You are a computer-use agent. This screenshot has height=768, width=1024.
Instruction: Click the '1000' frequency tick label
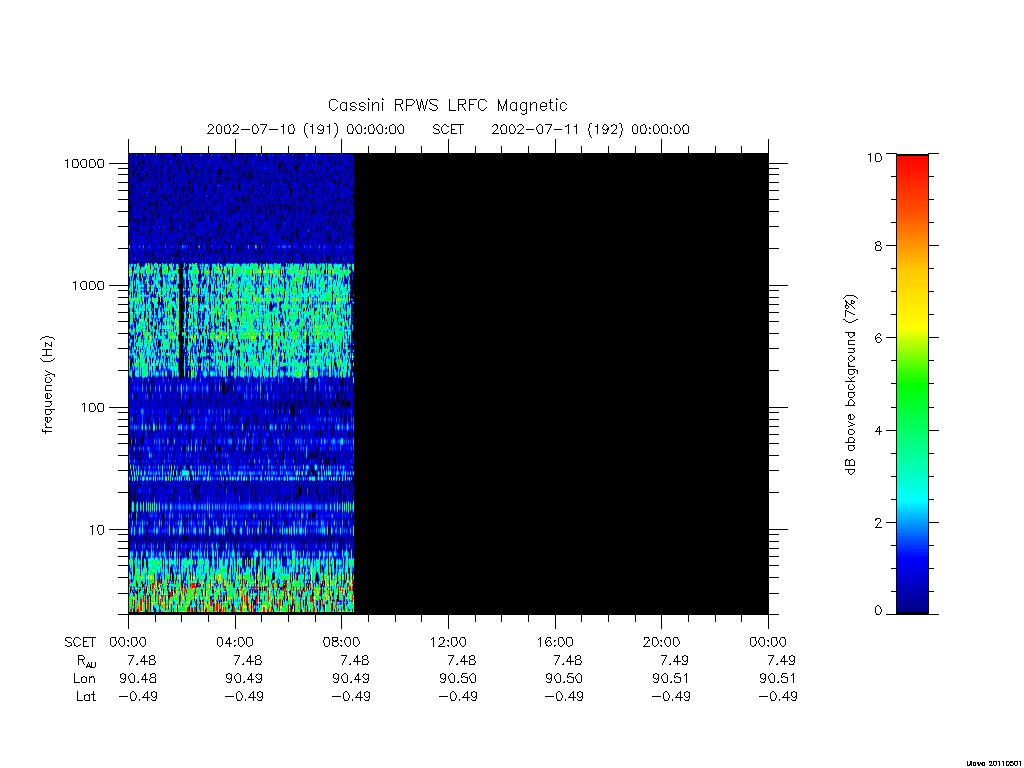coord(88,285)
